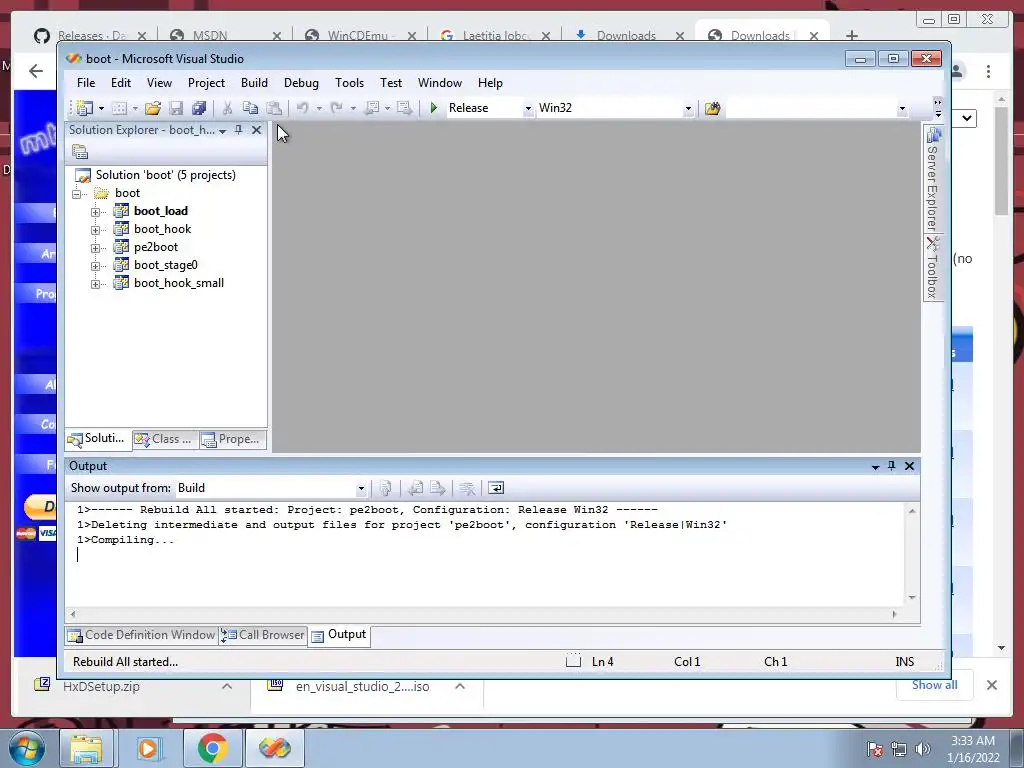Expand the boot_hook_small project node
This screenshot has width=1024, height=768.
pos(95,284)
